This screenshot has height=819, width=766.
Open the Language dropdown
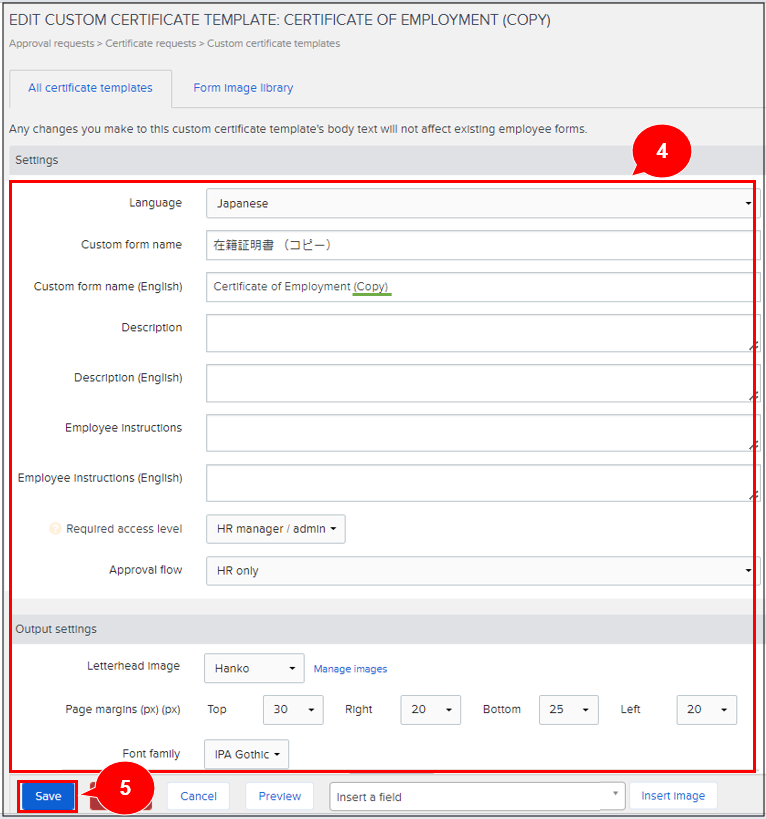click(482, 203)
